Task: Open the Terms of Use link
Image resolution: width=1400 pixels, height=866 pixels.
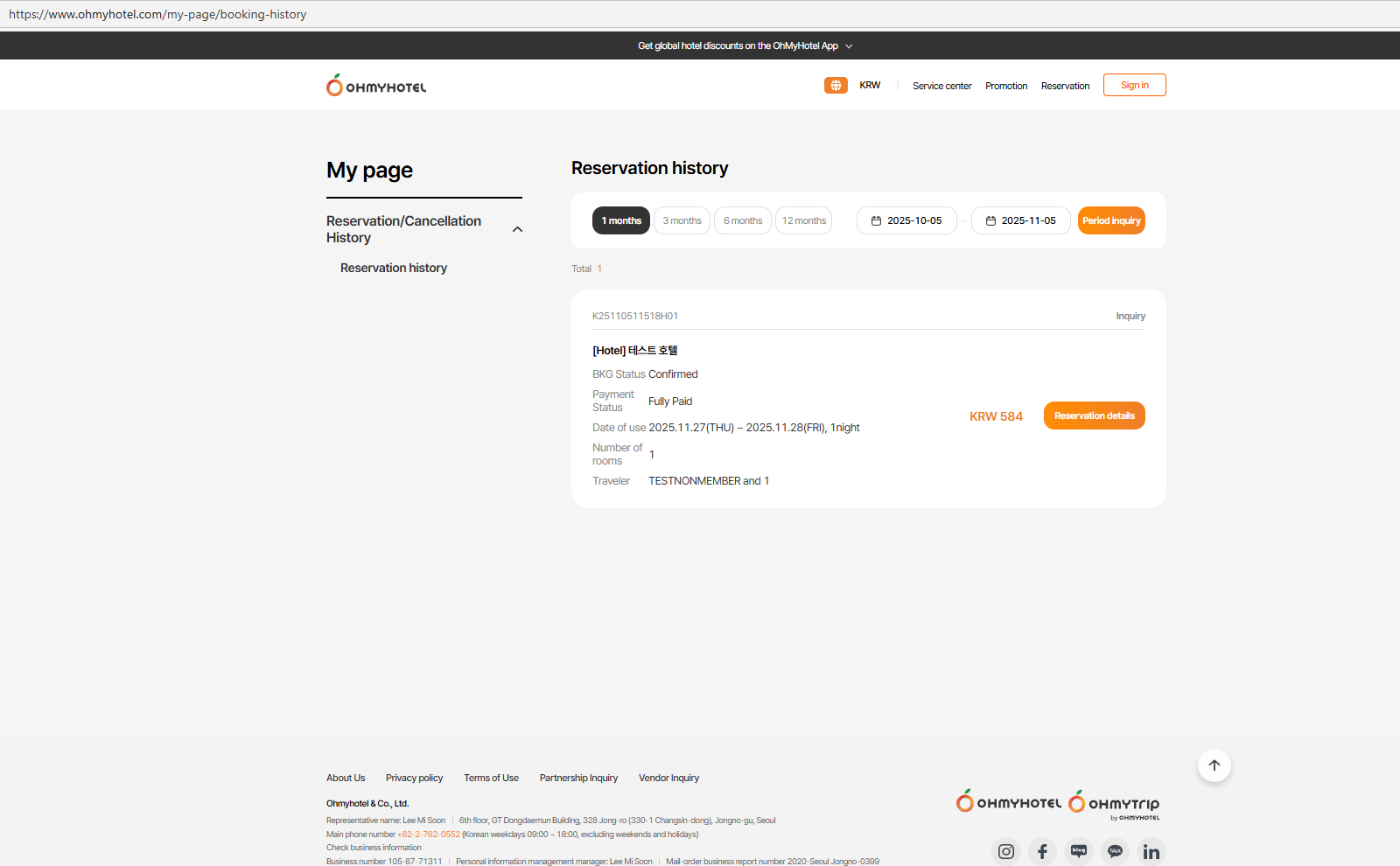Action: (x=491, y=778)
